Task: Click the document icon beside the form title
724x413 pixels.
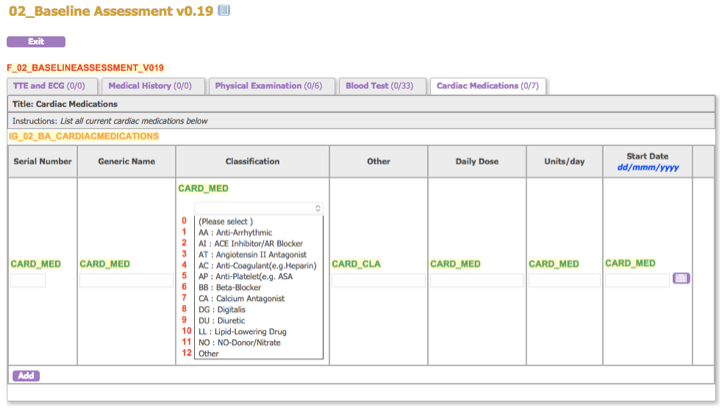Action: tap(224, 11)
